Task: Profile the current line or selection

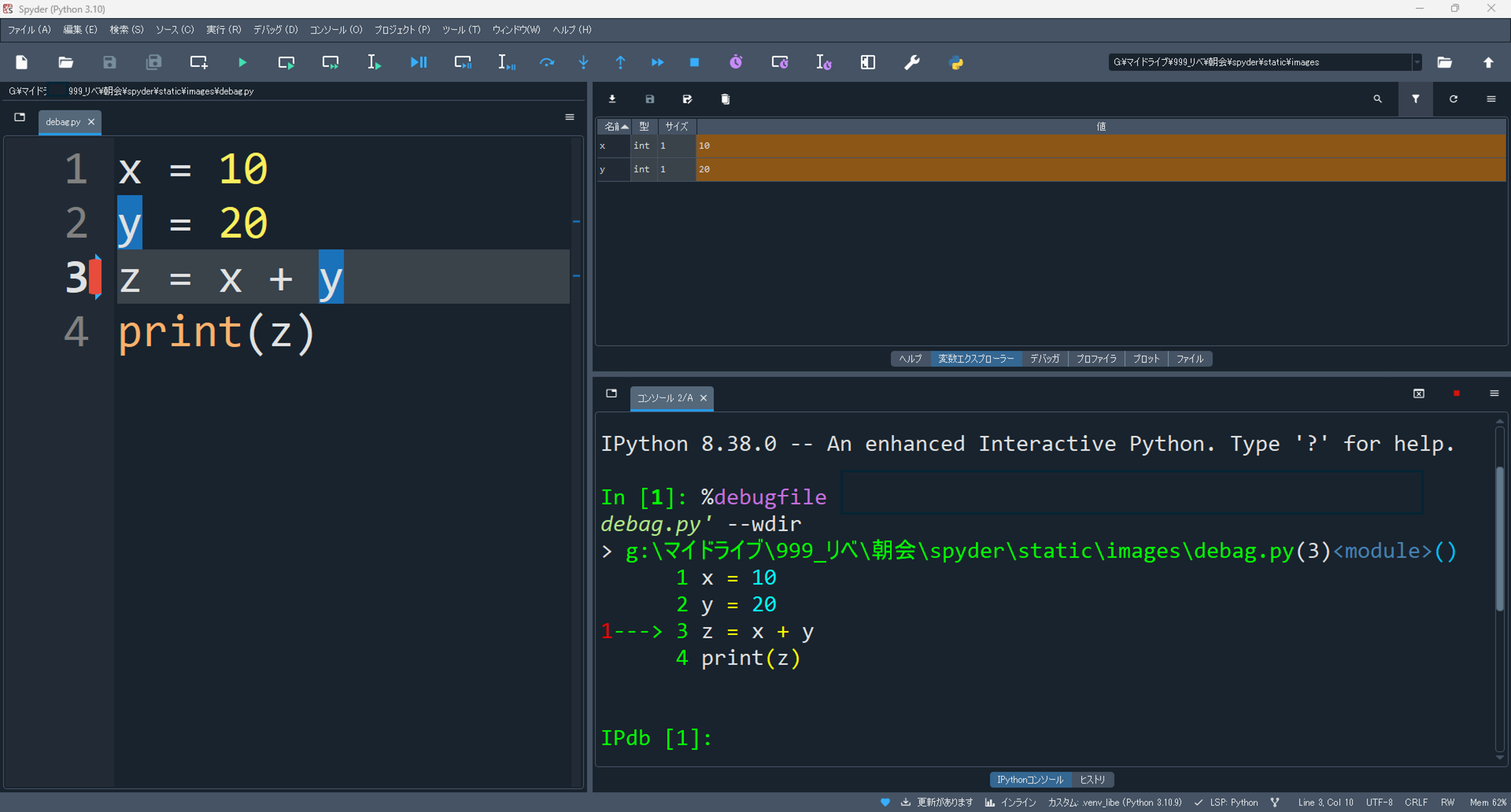Action: click(x=823, y=62)
